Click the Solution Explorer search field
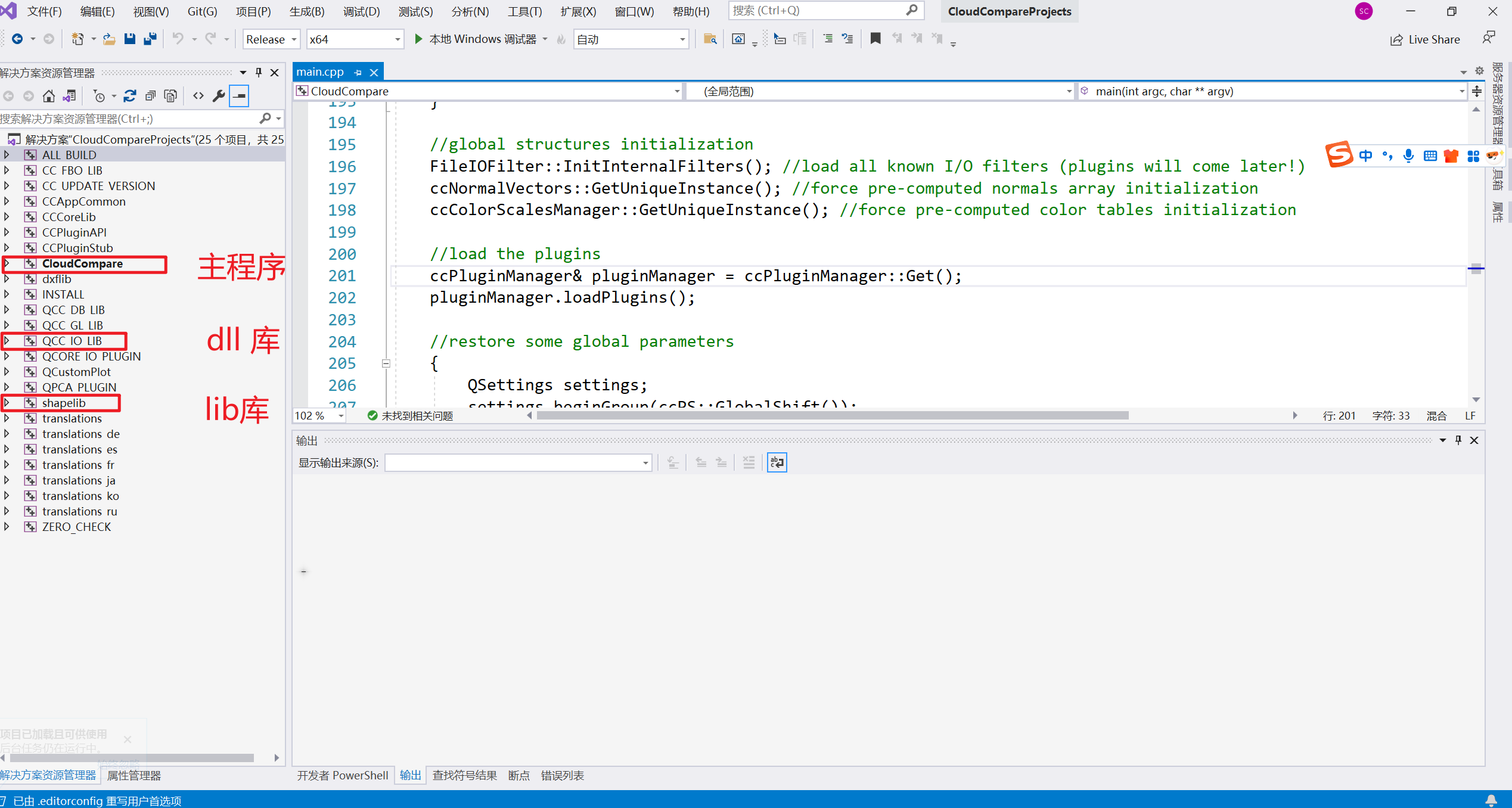The height and width of the screenshot is (808, 1512). point(141,119)
